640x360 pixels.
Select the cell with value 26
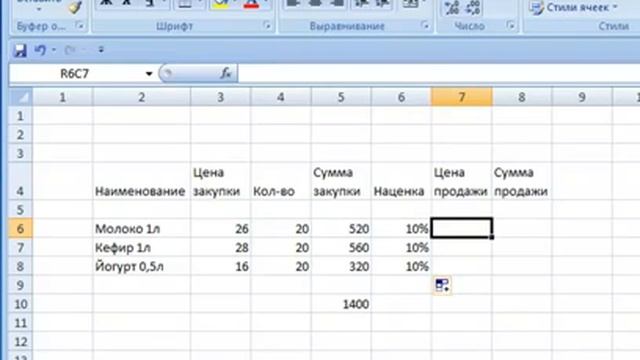click(x=220, y=229)
